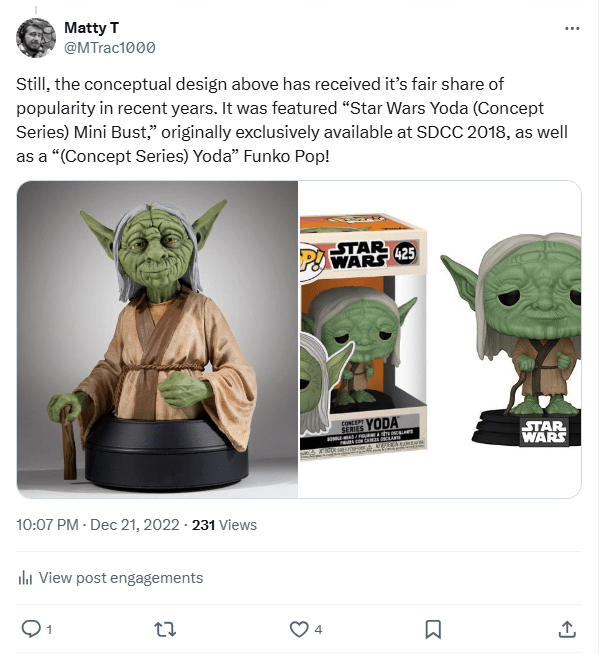Open the three-dot more options menu
The height and width of the screenshot is (654, 602).
click(572, 28)
